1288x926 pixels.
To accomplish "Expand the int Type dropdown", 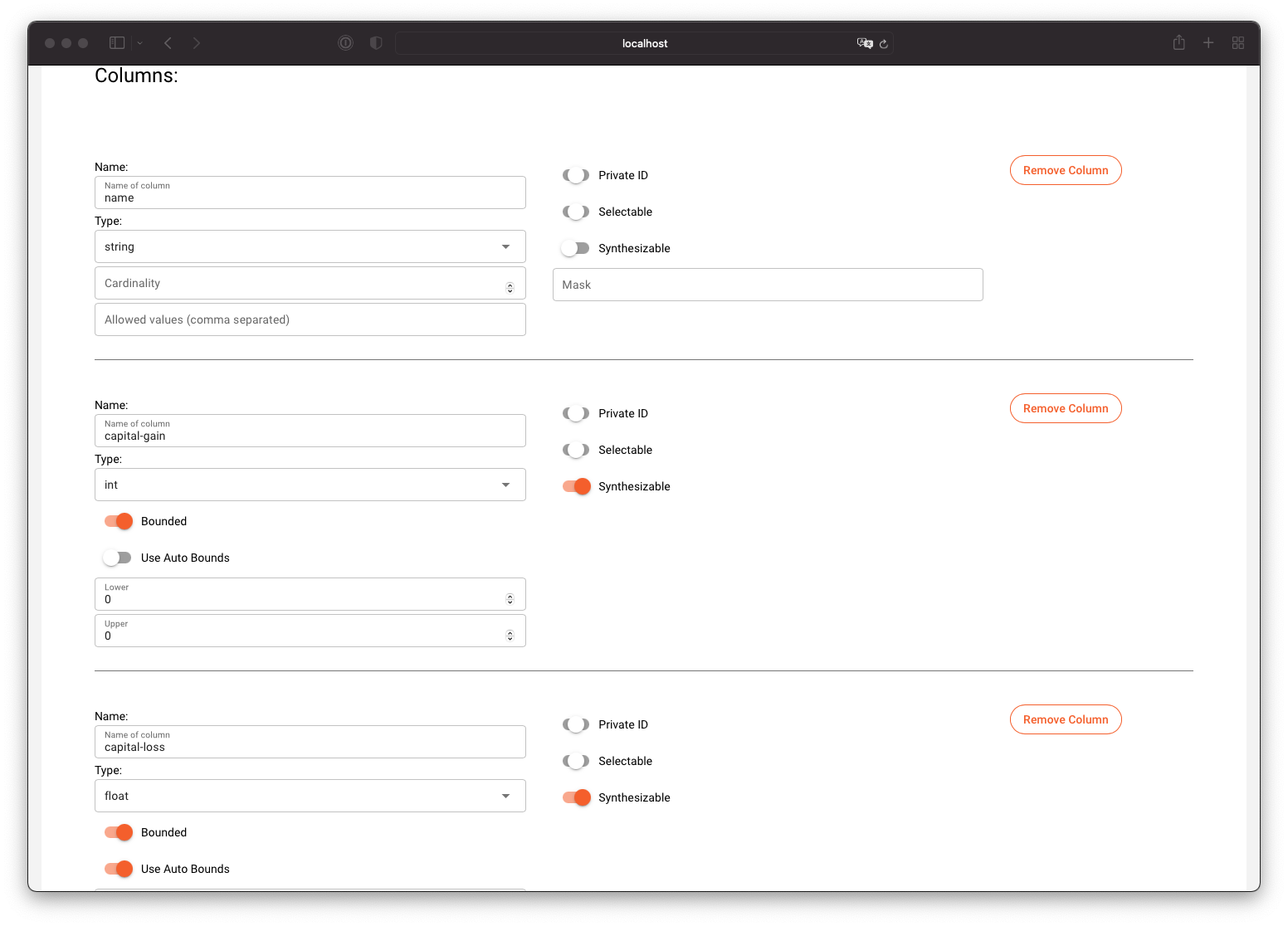I will (x=310, y=485).
